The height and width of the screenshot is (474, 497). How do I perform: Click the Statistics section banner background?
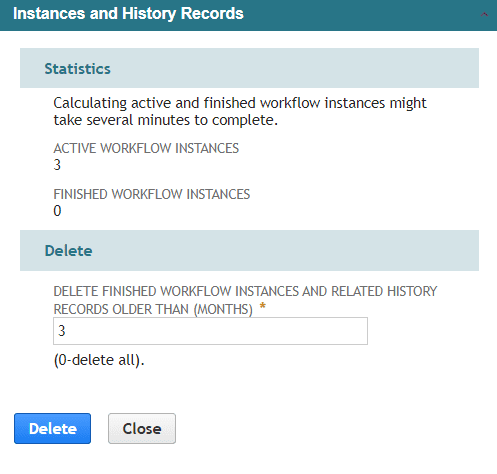[293, 68]
